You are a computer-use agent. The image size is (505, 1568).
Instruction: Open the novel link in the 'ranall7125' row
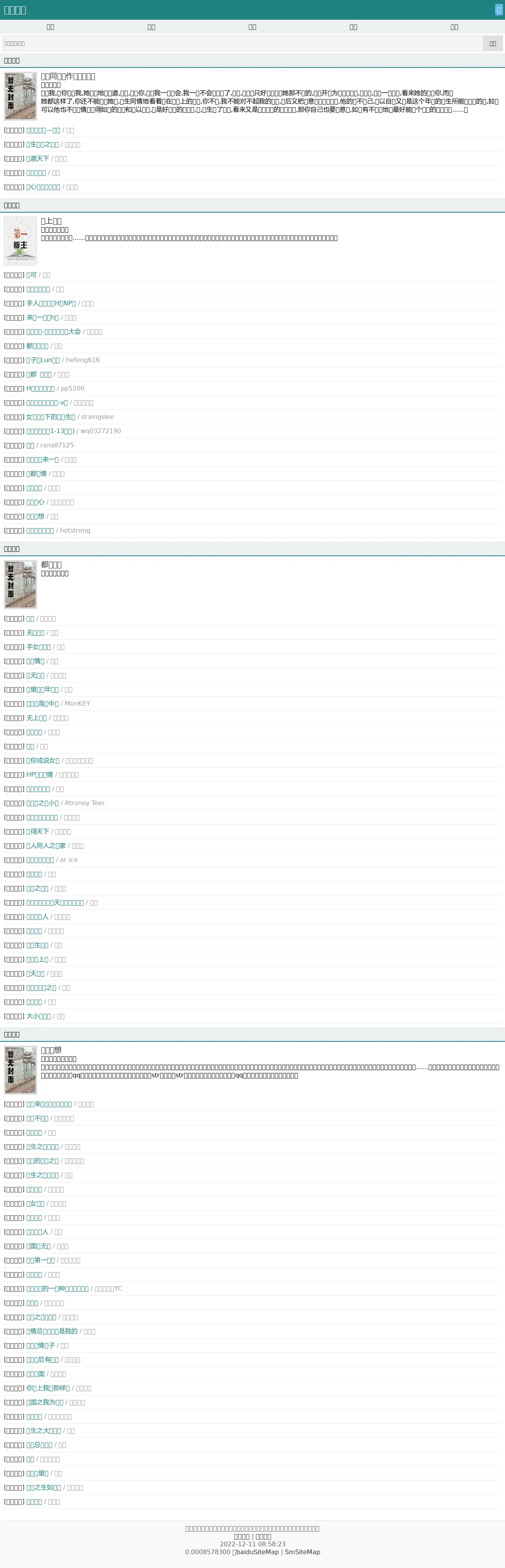[x=30, y=445]
